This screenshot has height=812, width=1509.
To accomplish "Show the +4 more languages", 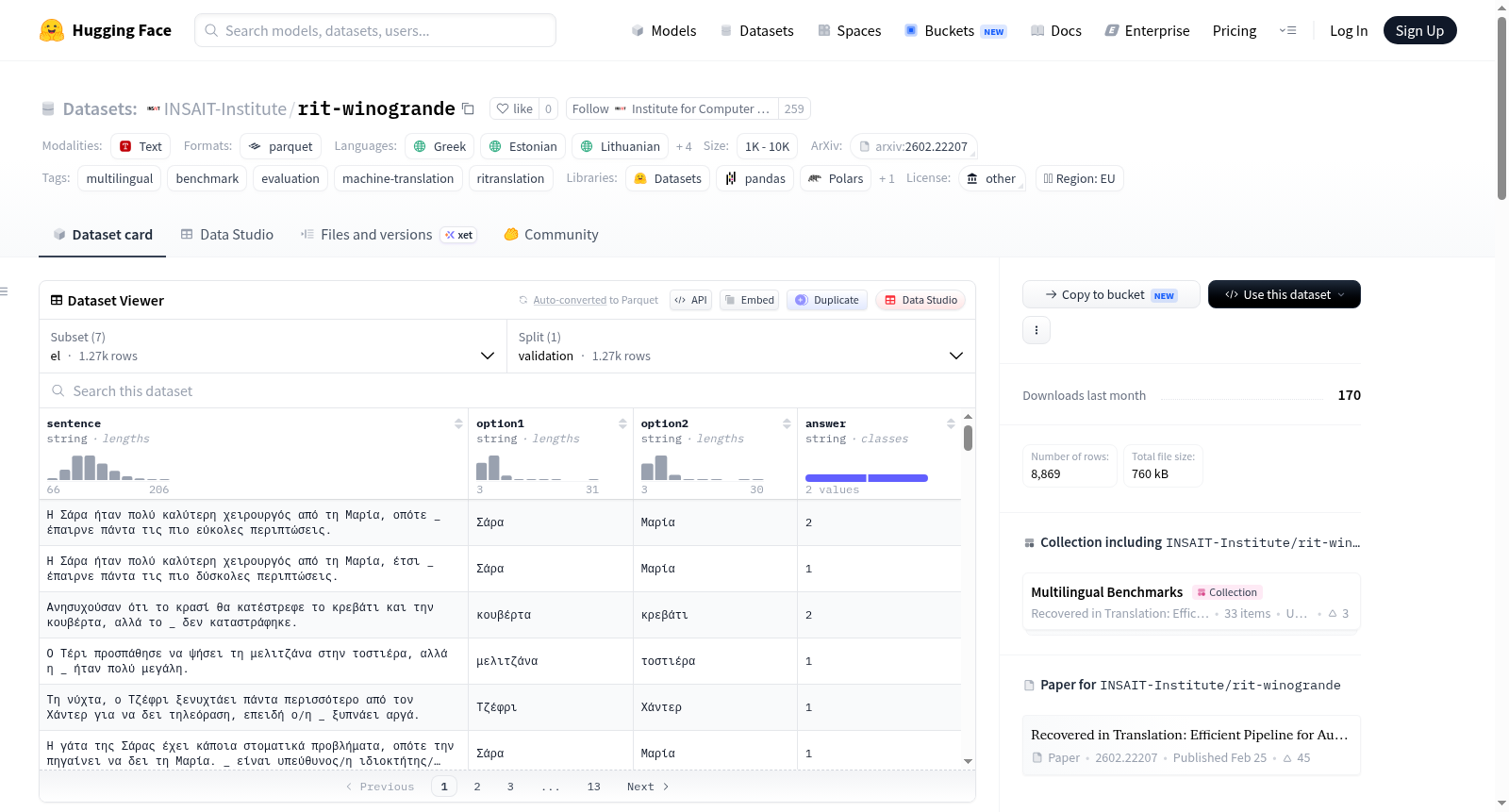I will (x=684, y=146).
